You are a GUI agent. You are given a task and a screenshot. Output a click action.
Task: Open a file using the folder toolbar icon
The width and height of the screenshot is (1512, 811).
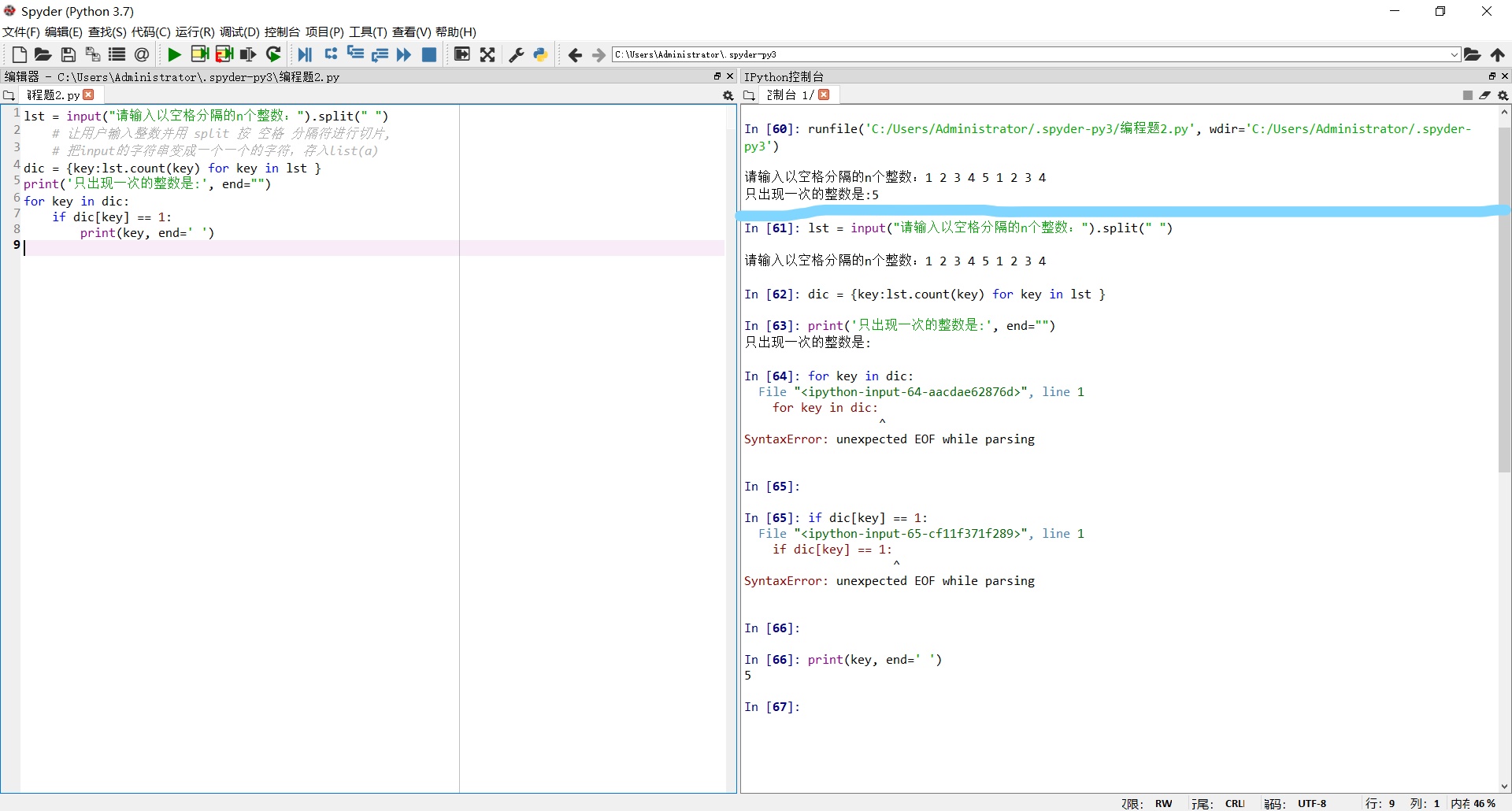(43, 54)
